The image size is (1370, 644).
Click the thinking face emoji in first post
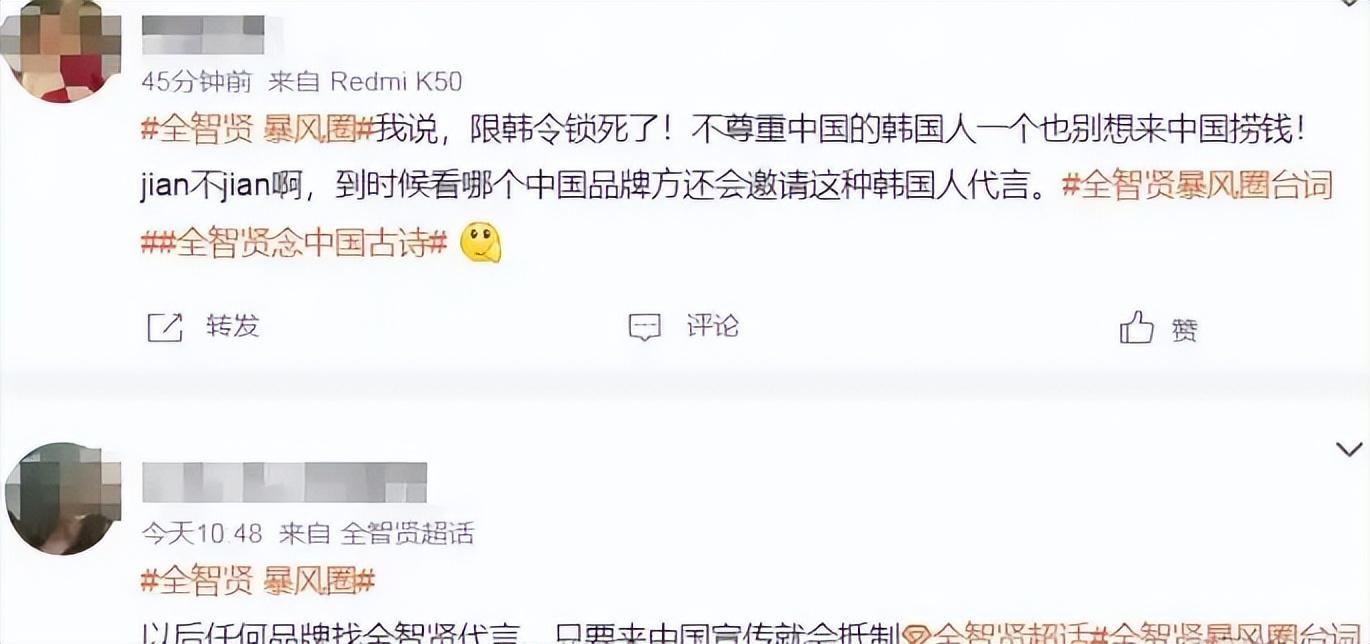(x=480, y=243)
